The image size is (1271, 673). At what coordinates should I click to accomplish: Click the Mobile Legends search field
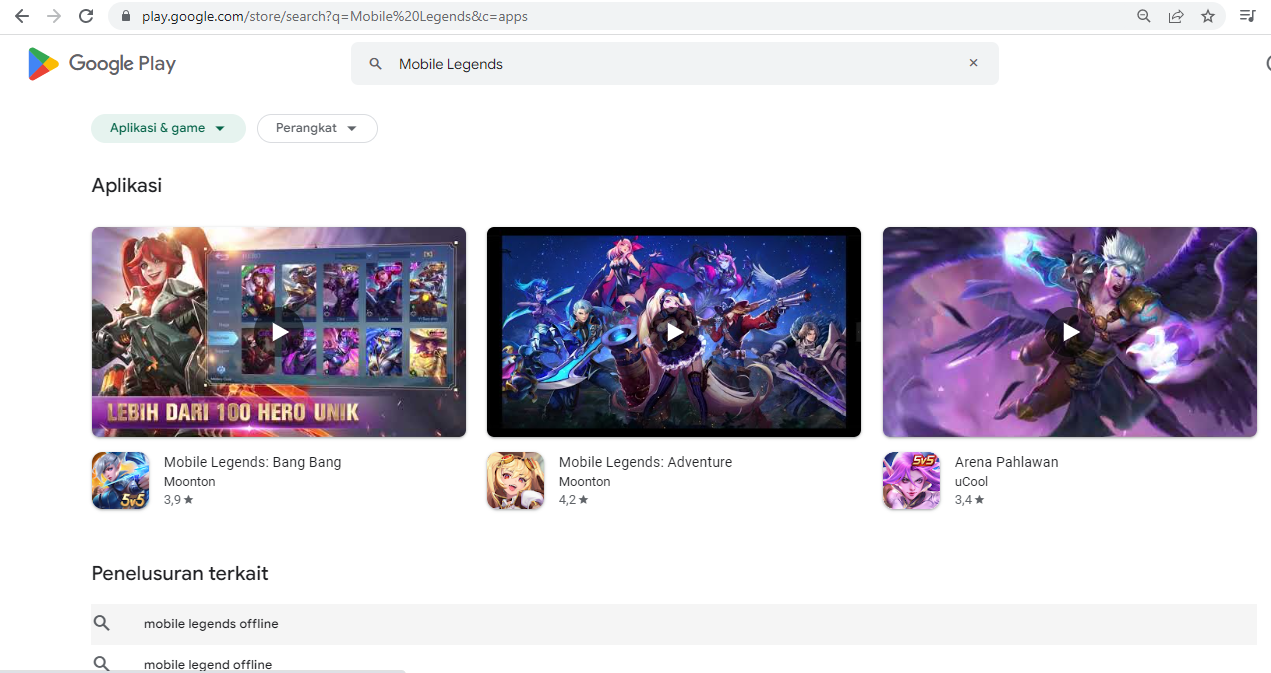pyautogui.click(x=674, y=63)
